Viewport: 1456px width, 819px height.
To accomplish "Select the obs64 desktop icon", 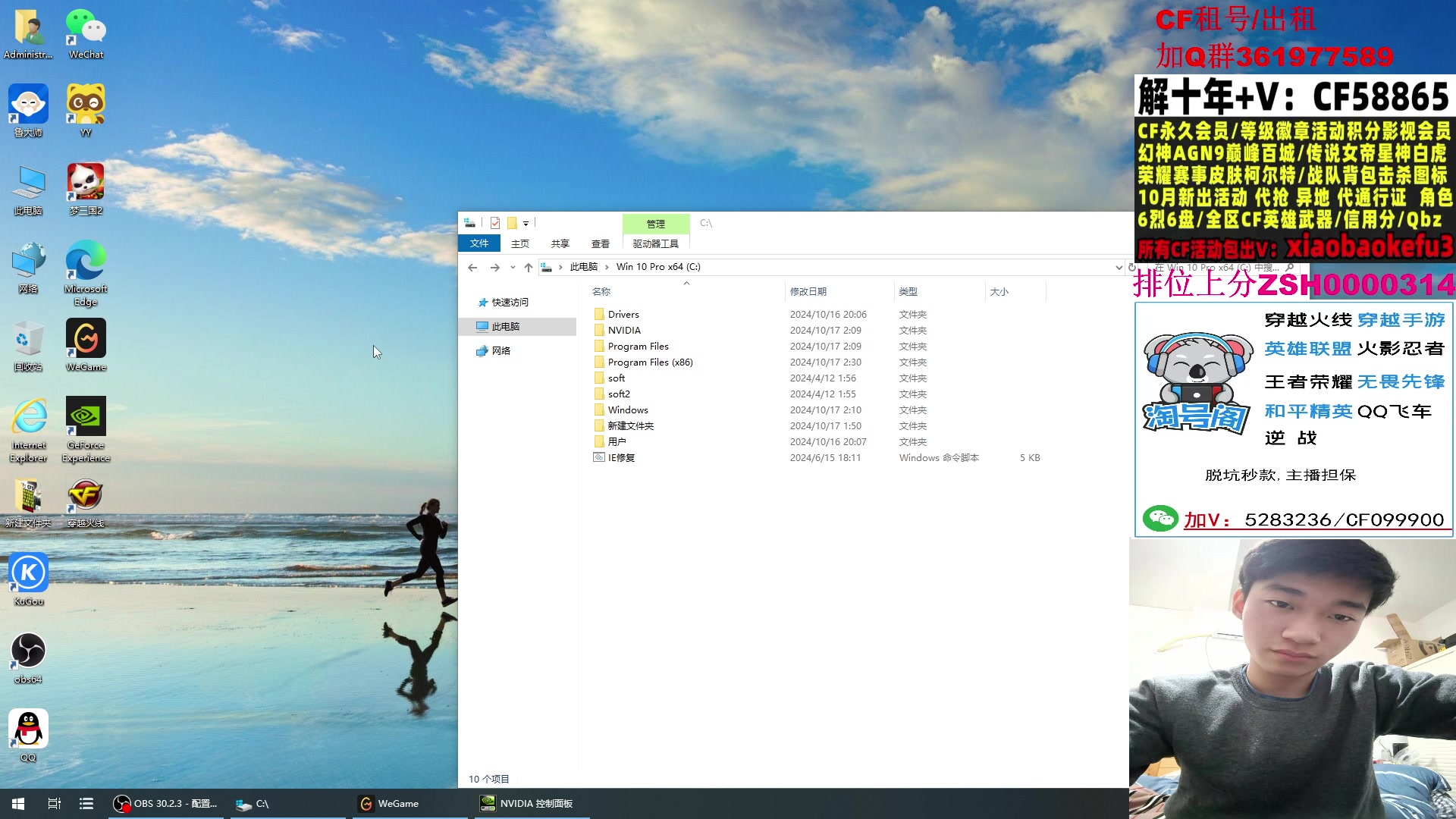I will tap(28, 658).
